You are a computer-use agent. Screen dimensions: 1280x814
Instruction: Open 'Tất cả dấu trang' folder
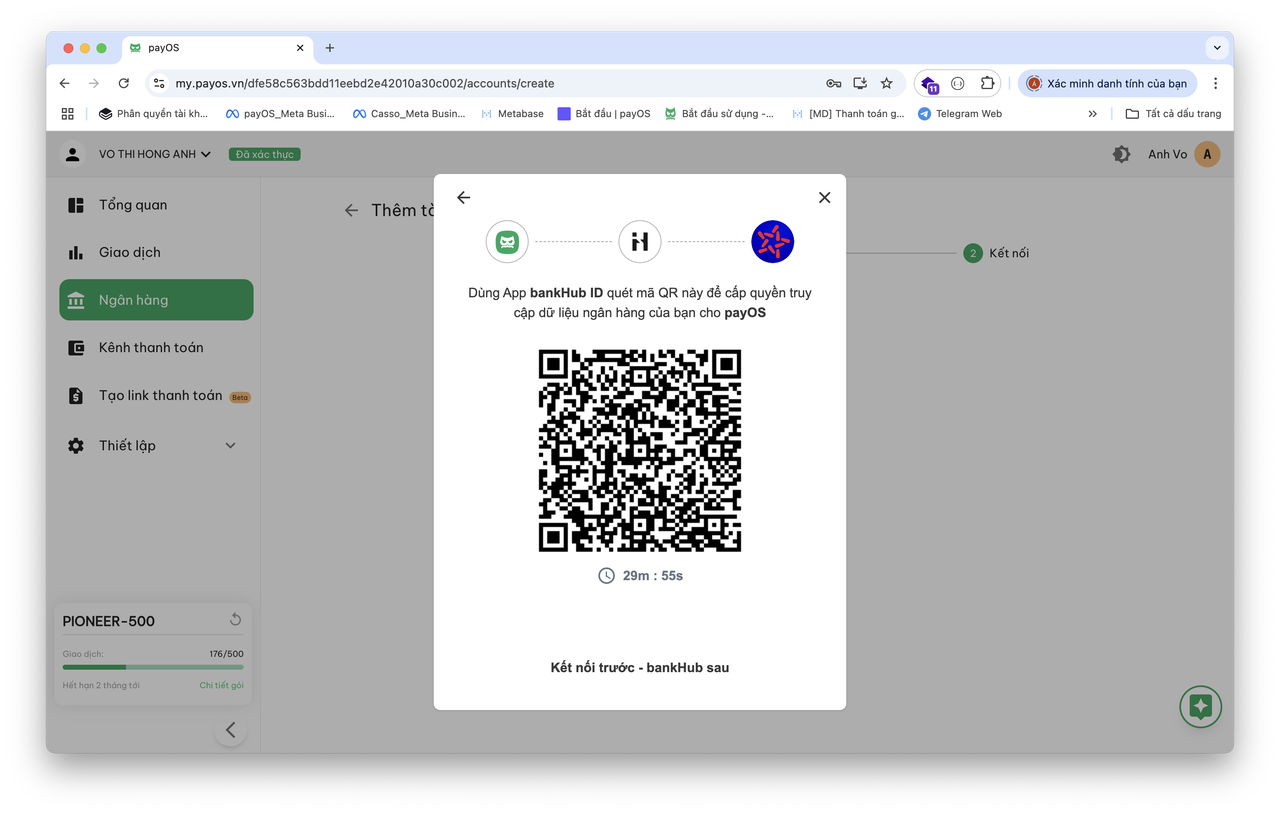tap(1173, 114)
